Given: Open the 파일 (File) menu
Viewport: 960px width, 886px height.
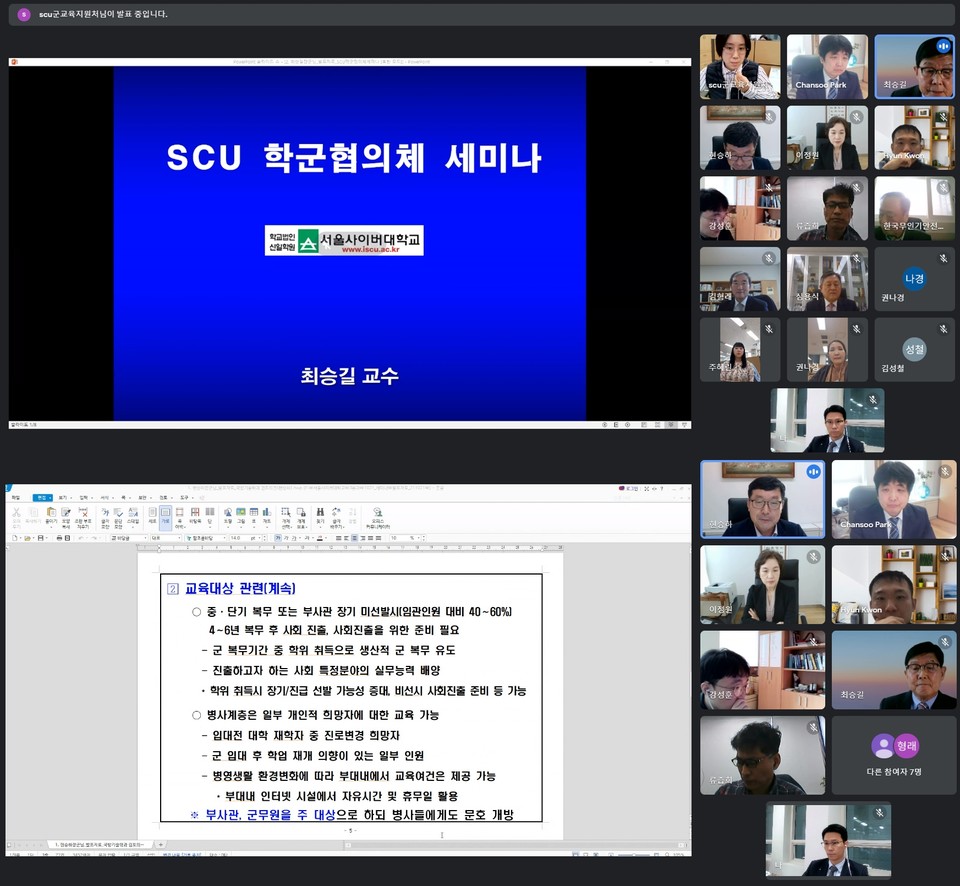Looking at the screenshot, I should pos(15,497).
